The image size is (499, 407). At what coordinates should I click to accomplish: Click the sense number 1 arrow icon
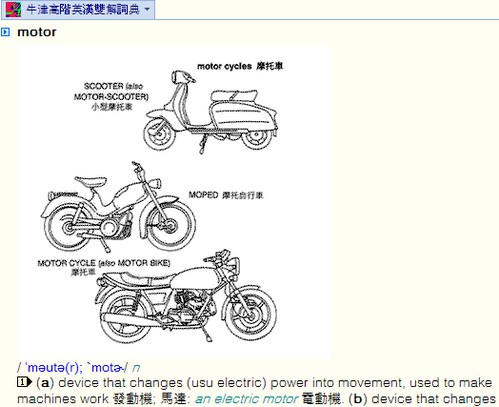pos(24,382)
